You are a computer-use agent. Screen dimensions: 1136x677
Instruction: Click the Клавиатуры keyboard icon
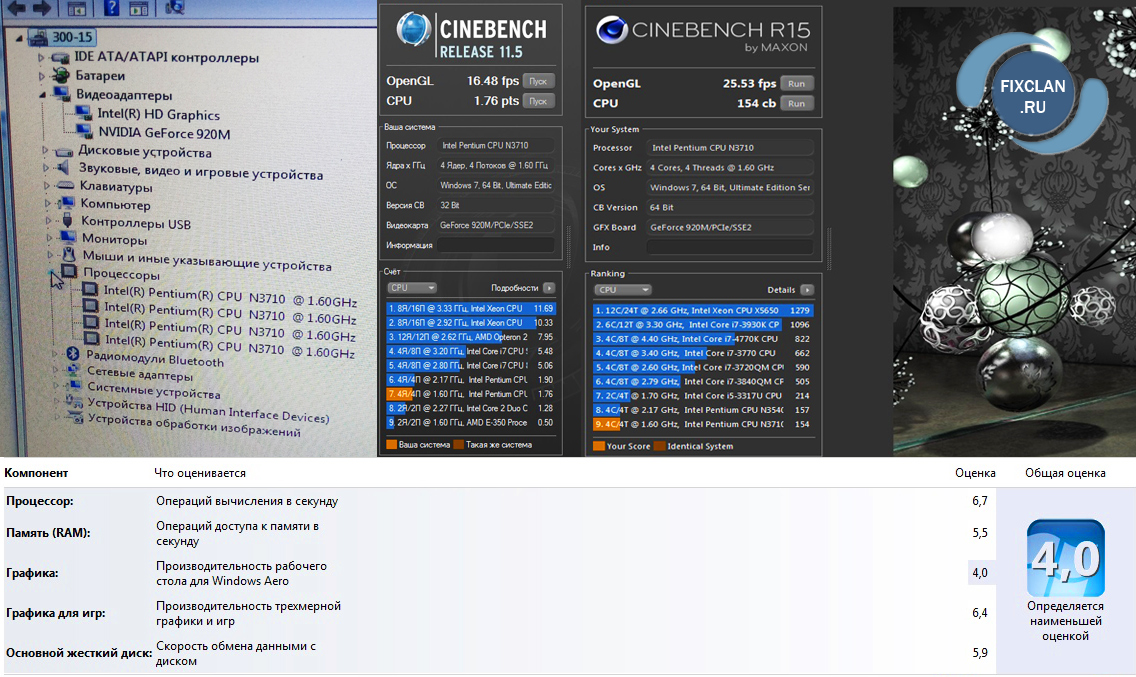pyautogui.click(x=66, y=186)
